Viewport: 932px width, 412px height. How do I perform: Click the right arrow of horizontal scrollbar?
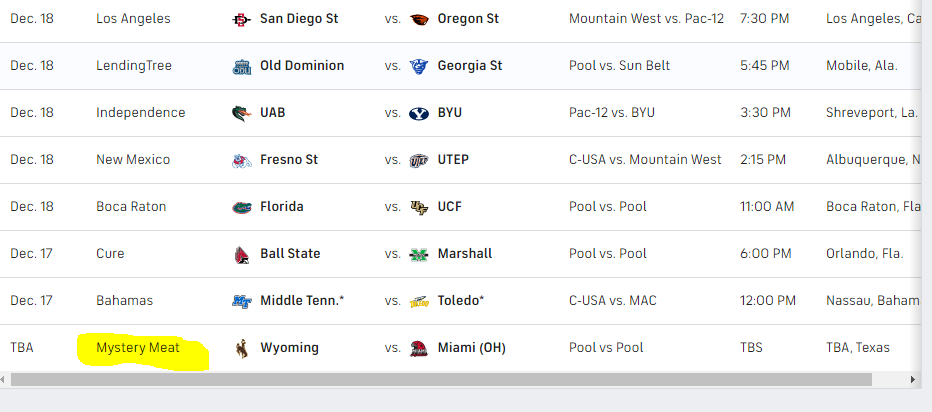913,379
